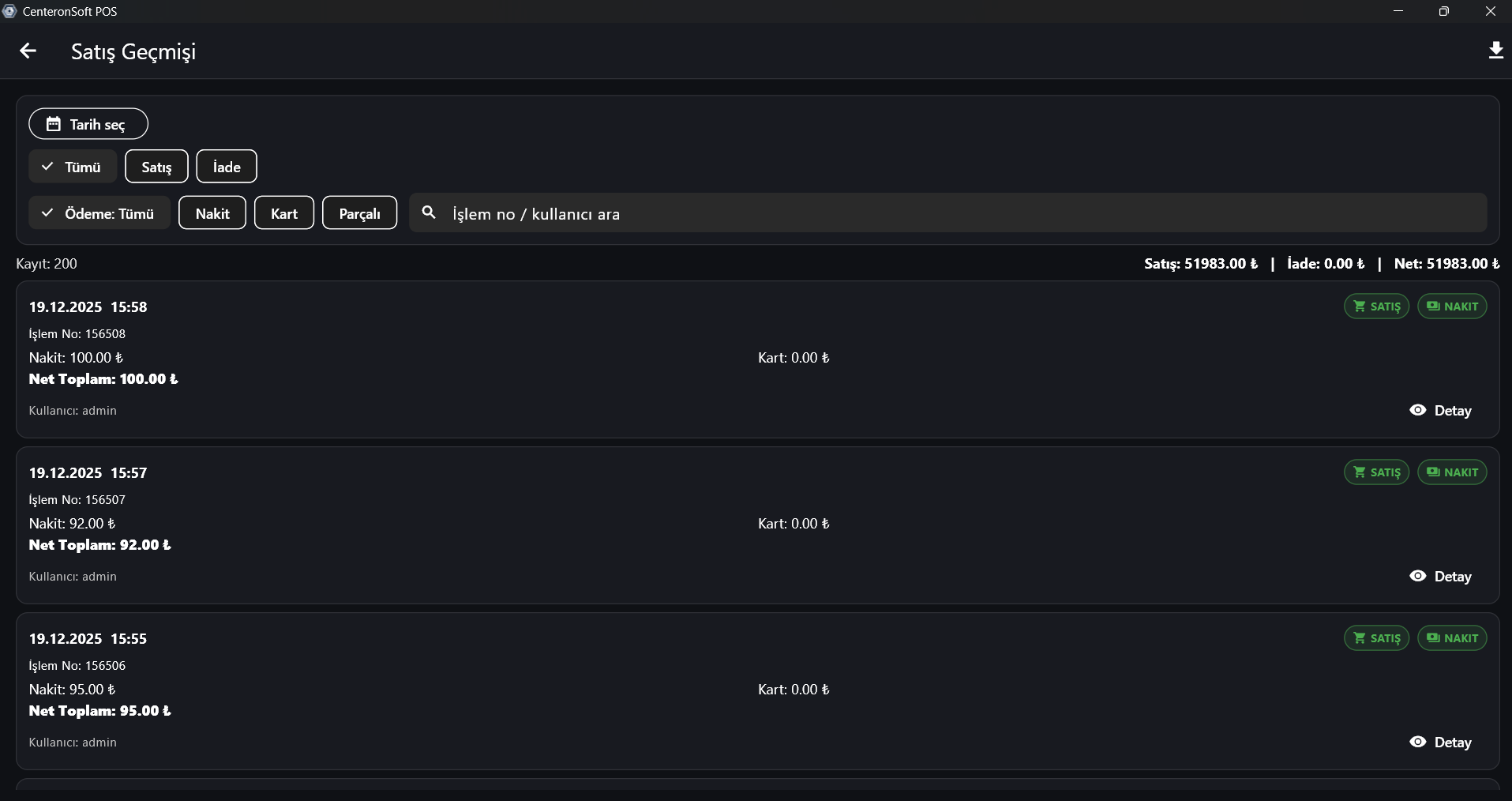Image resolution: width=1512 pixels, height=801 pixels.
Task: Click the back arrow icon
Action: click(x=28, y=51)
